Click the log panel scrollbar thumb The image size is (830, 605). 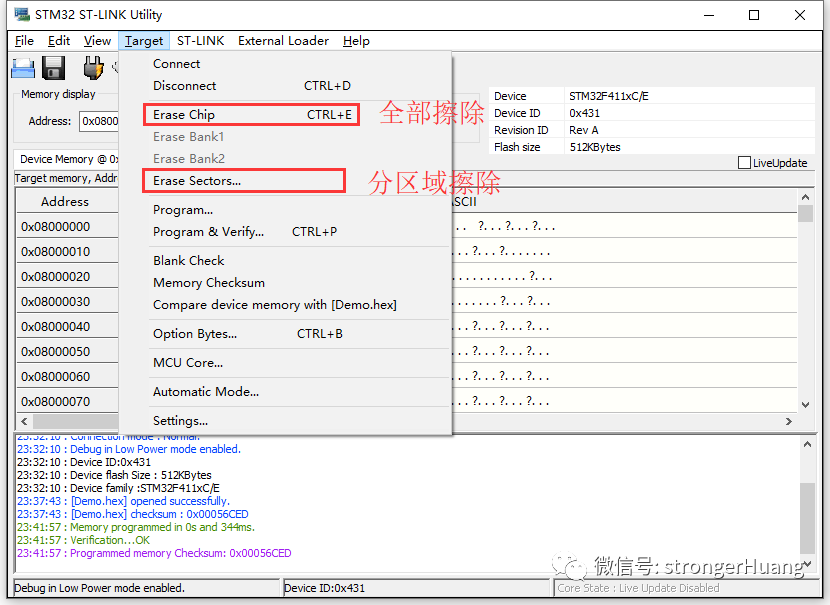[807, 518]
